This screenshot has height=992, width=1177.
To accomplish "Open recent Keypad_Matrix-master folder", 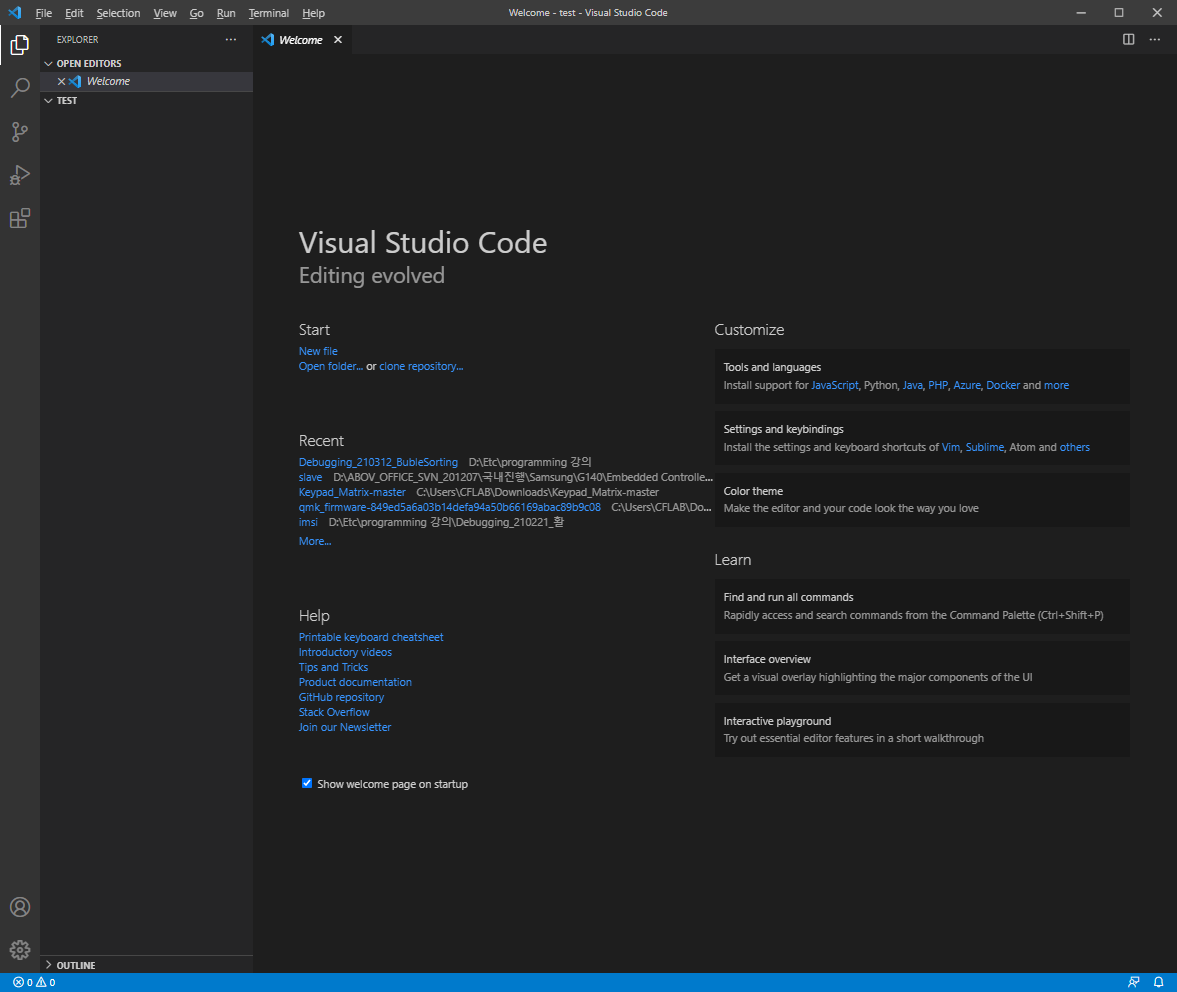I will click(x=352, y=492).
